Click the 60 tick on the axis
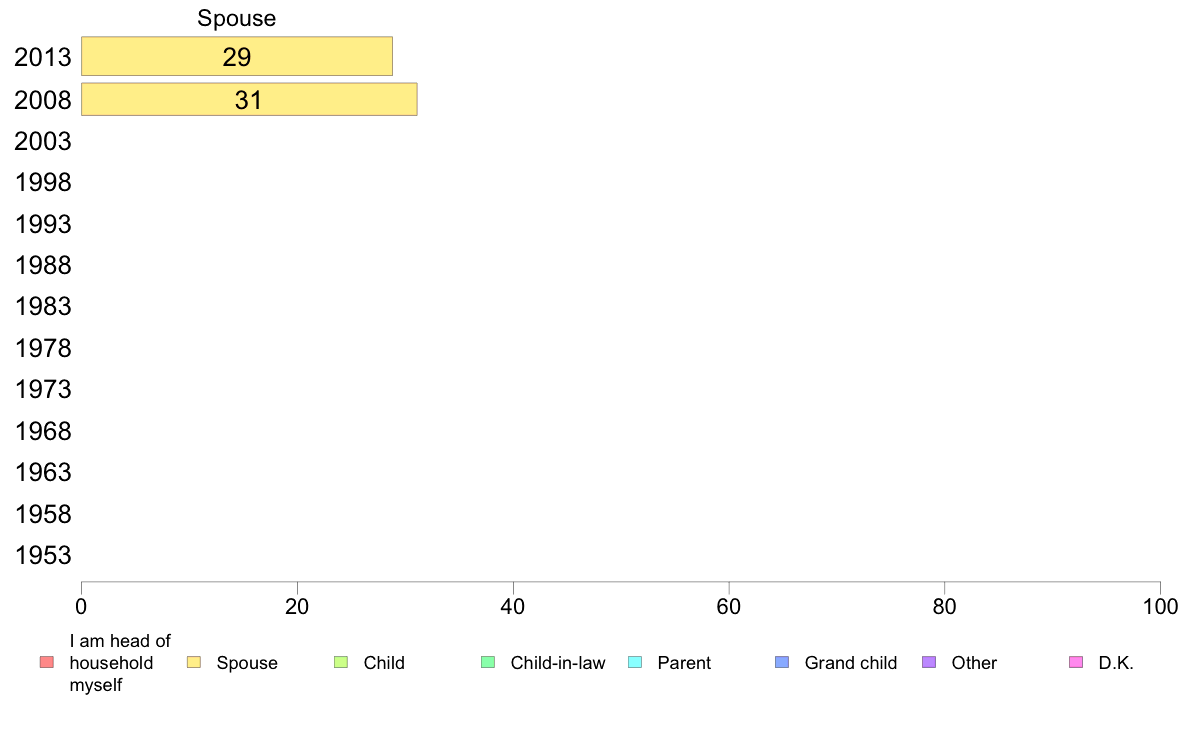Screen dimensions: 1188x736 [x=729, y=606]
